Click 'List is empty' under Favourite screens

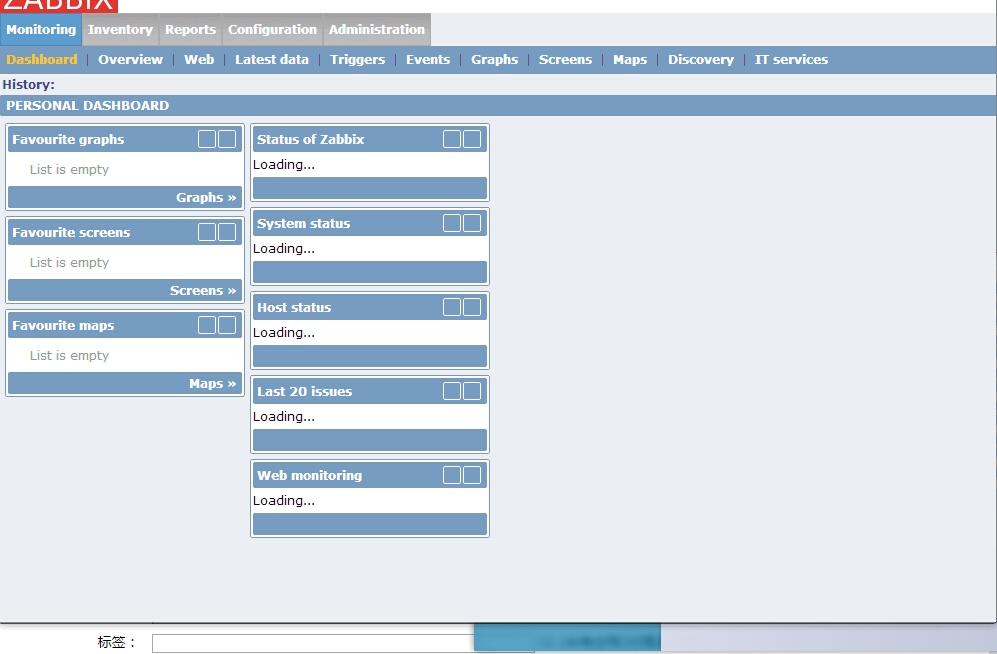click(69, 262)
